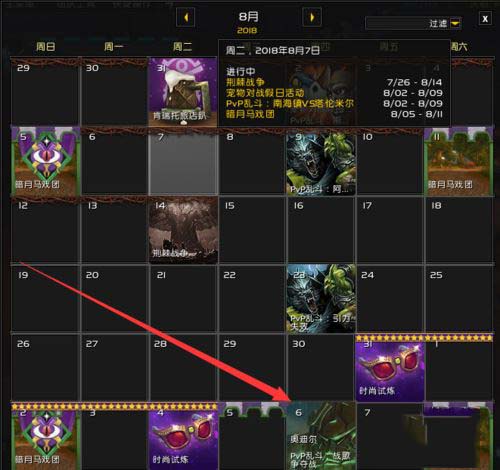The image size is (500, 470).
Task: Go to the next month arrow
Action: pyautogui.click(x=312, y=17)
